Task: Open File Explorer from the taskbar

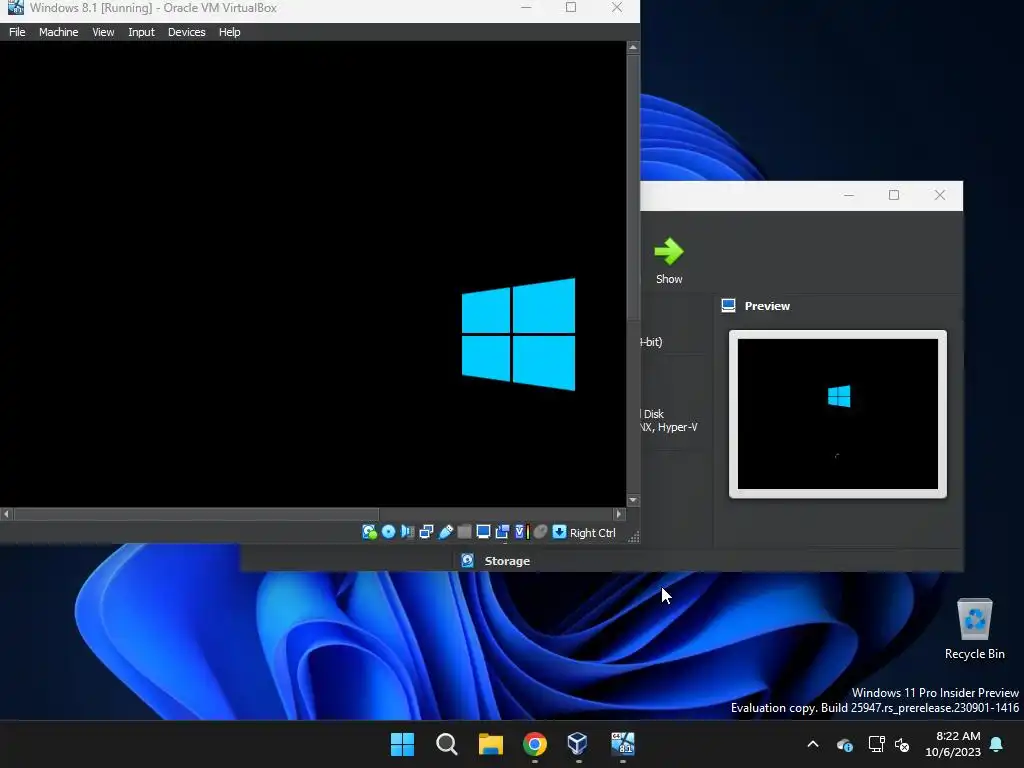Action: pos(490,744)
